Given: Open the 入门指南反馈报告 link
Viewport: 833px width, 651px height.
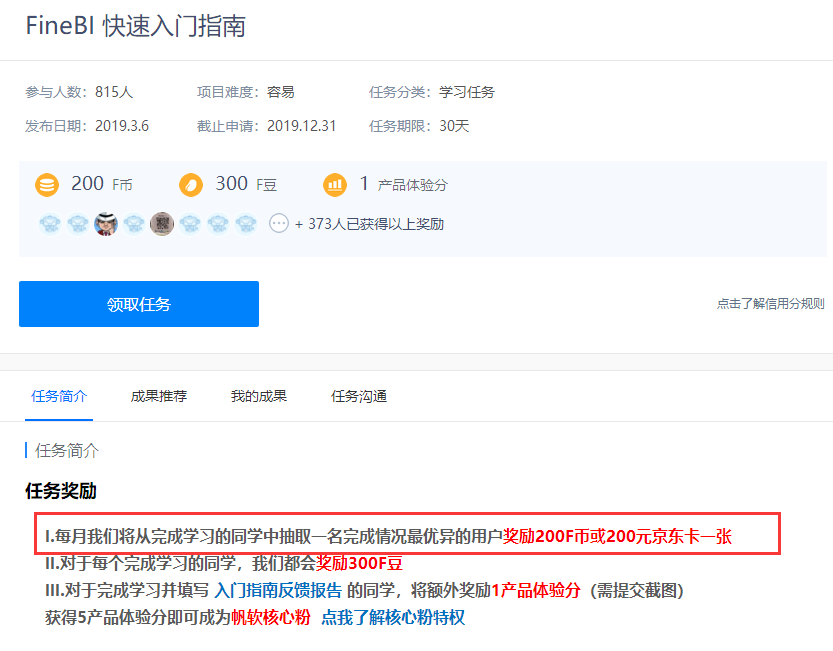Looking at the screenshot, I should click(x=278, y=590).
